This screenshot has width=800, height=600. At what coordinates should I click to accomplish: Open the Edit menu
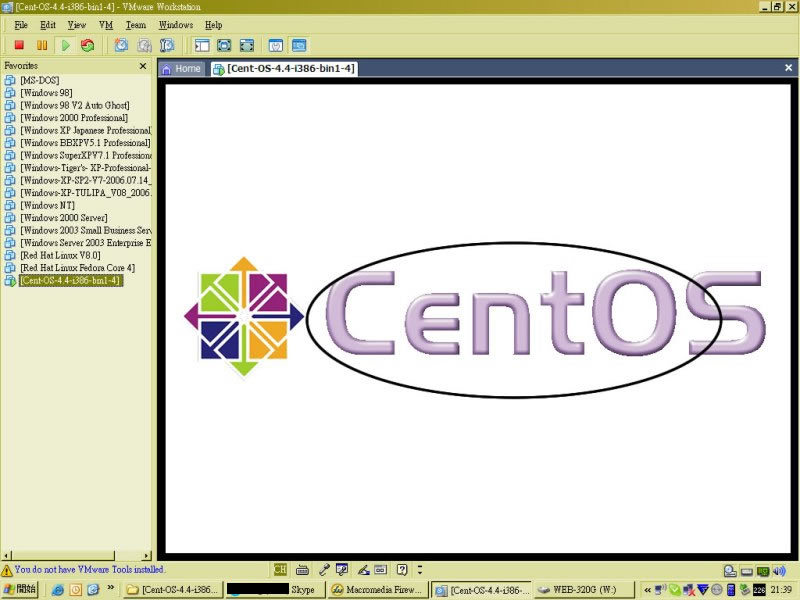click(48, 25)
